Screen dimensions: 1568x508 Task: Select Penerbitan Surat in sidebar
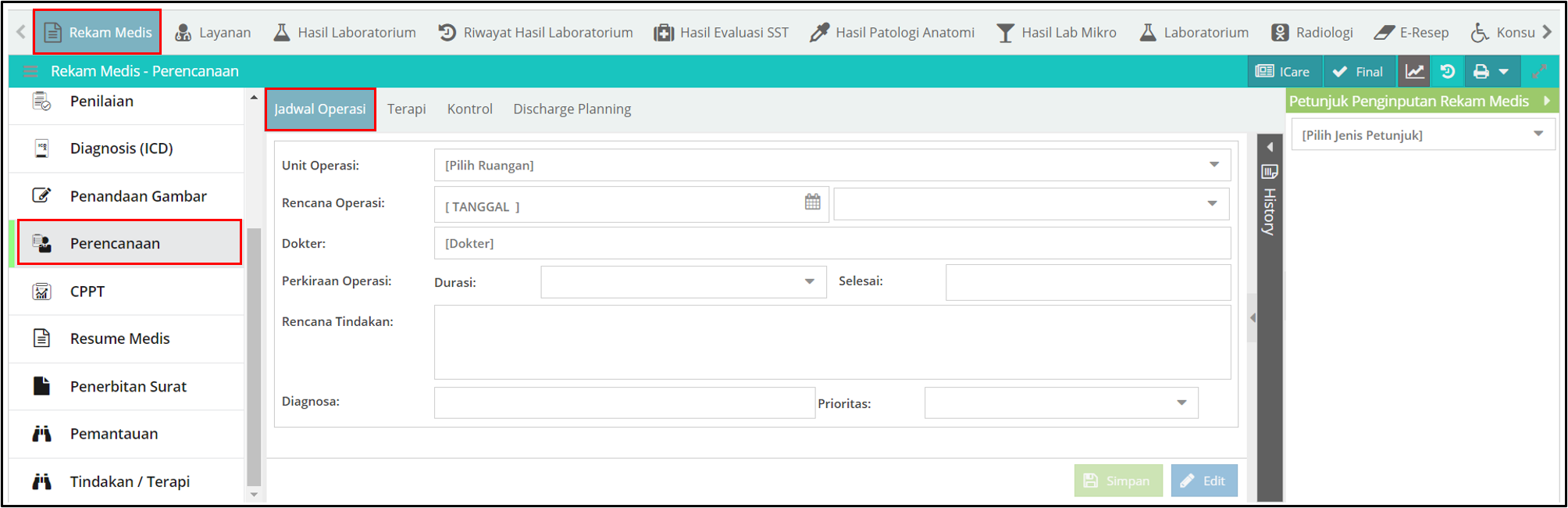[127, 386]
